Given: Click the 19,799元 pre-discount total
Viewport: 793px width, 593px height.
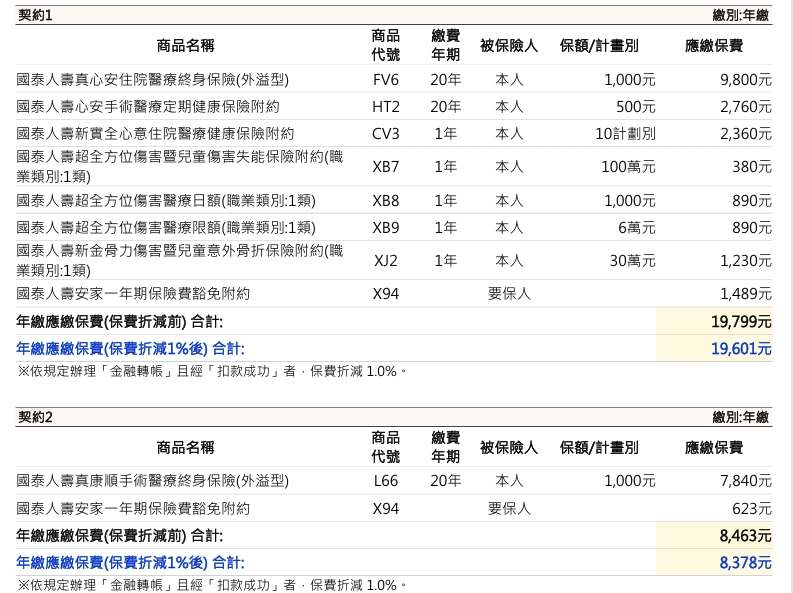Looking at the screenshot, I should point(741,322).
